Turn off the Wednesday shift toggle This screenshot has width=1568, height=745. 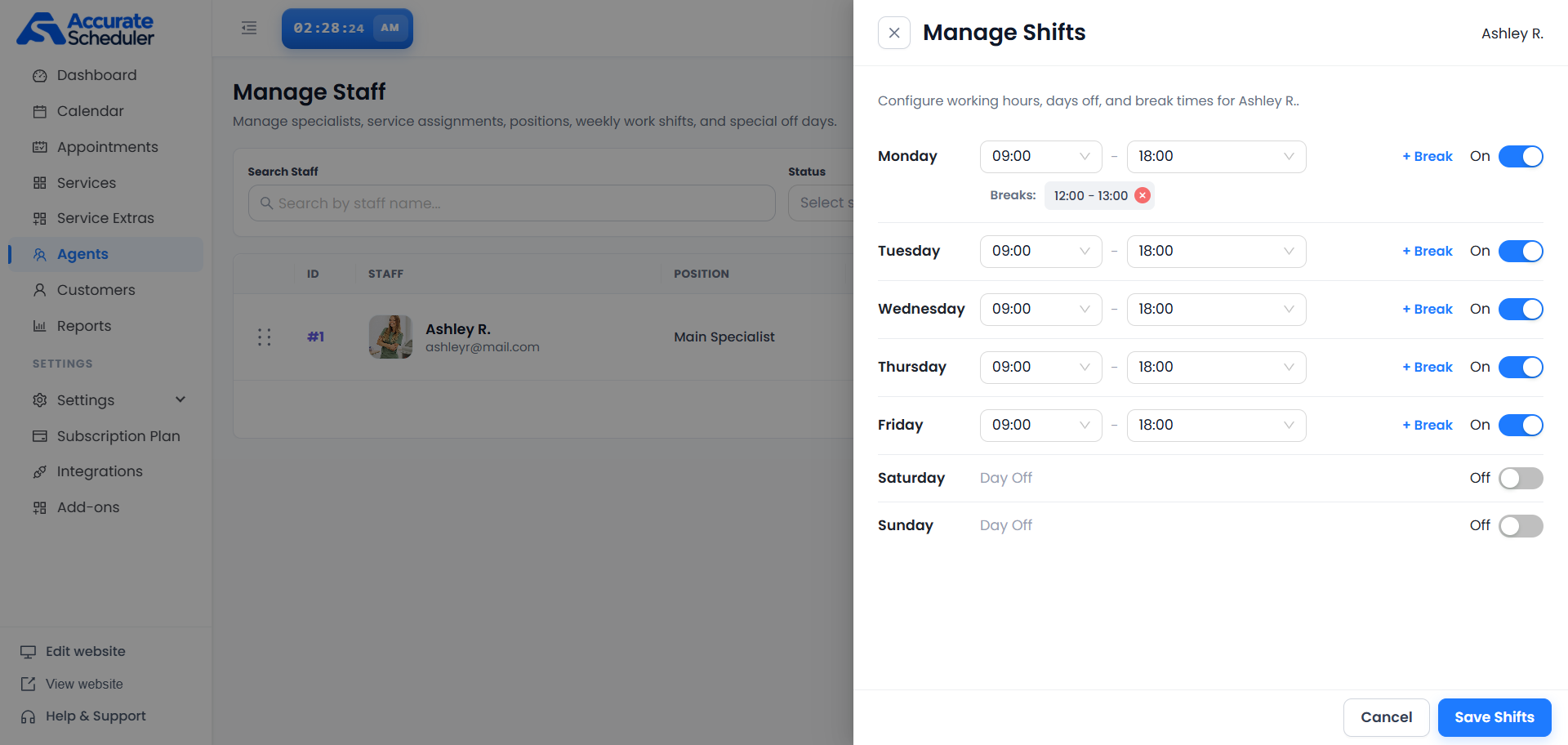click(x=1521, y=309)
